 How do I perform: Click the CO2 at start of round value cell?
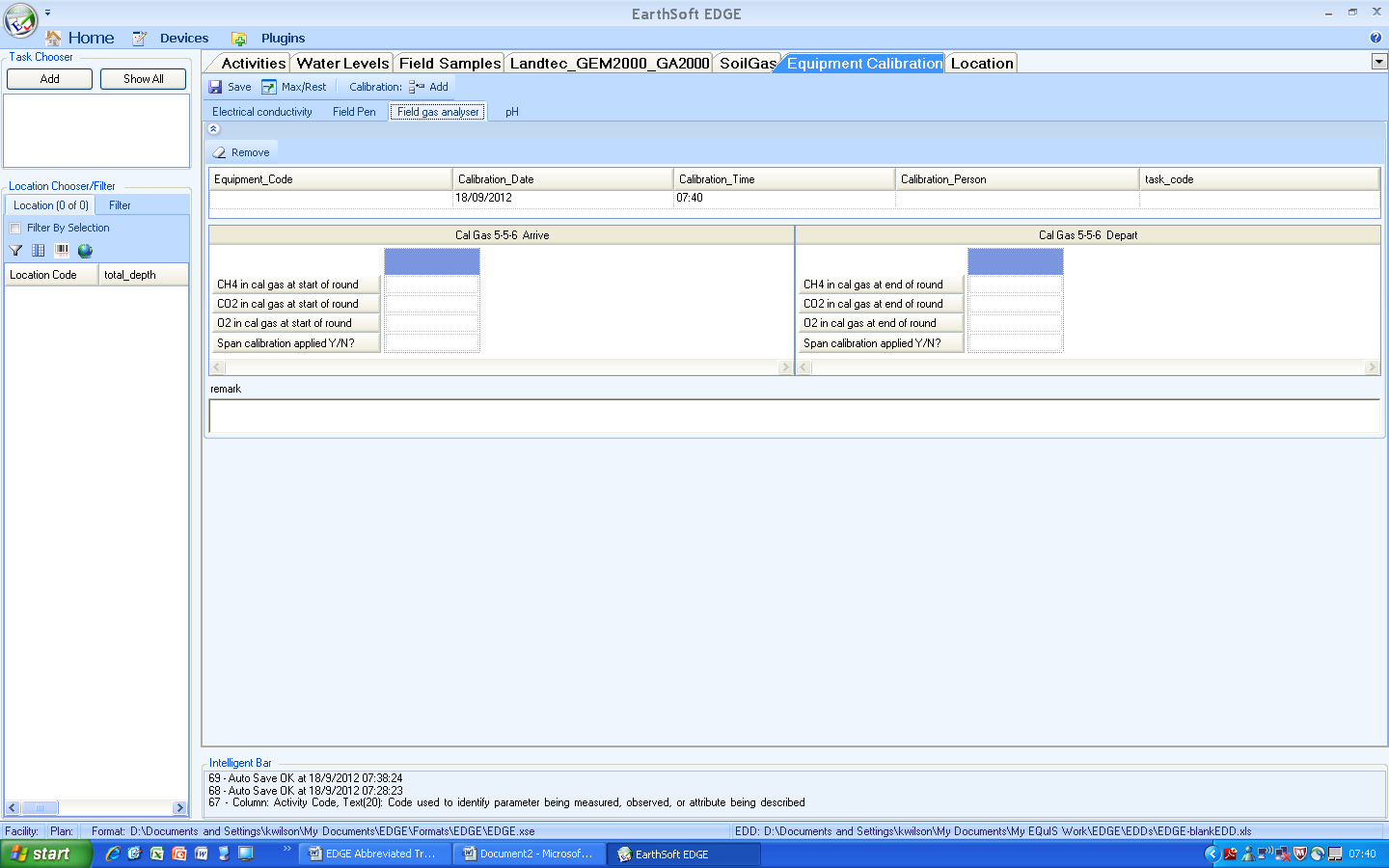431,304
